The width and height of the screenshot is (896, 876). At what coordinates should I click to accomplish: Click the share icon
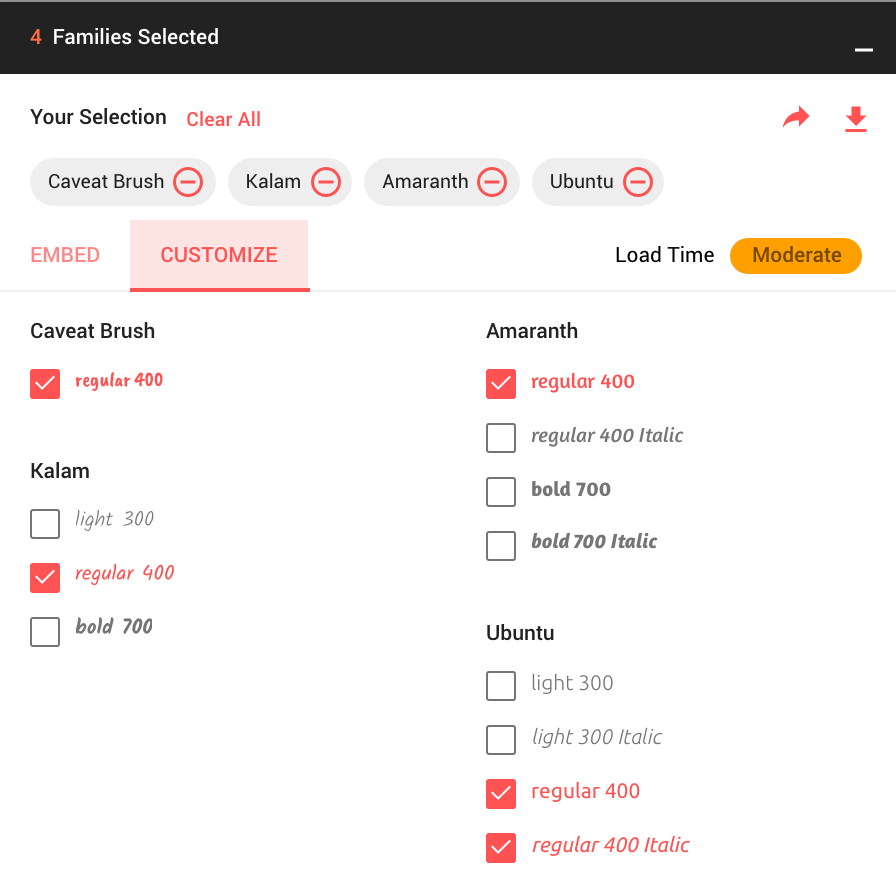[x=796, y=117]
